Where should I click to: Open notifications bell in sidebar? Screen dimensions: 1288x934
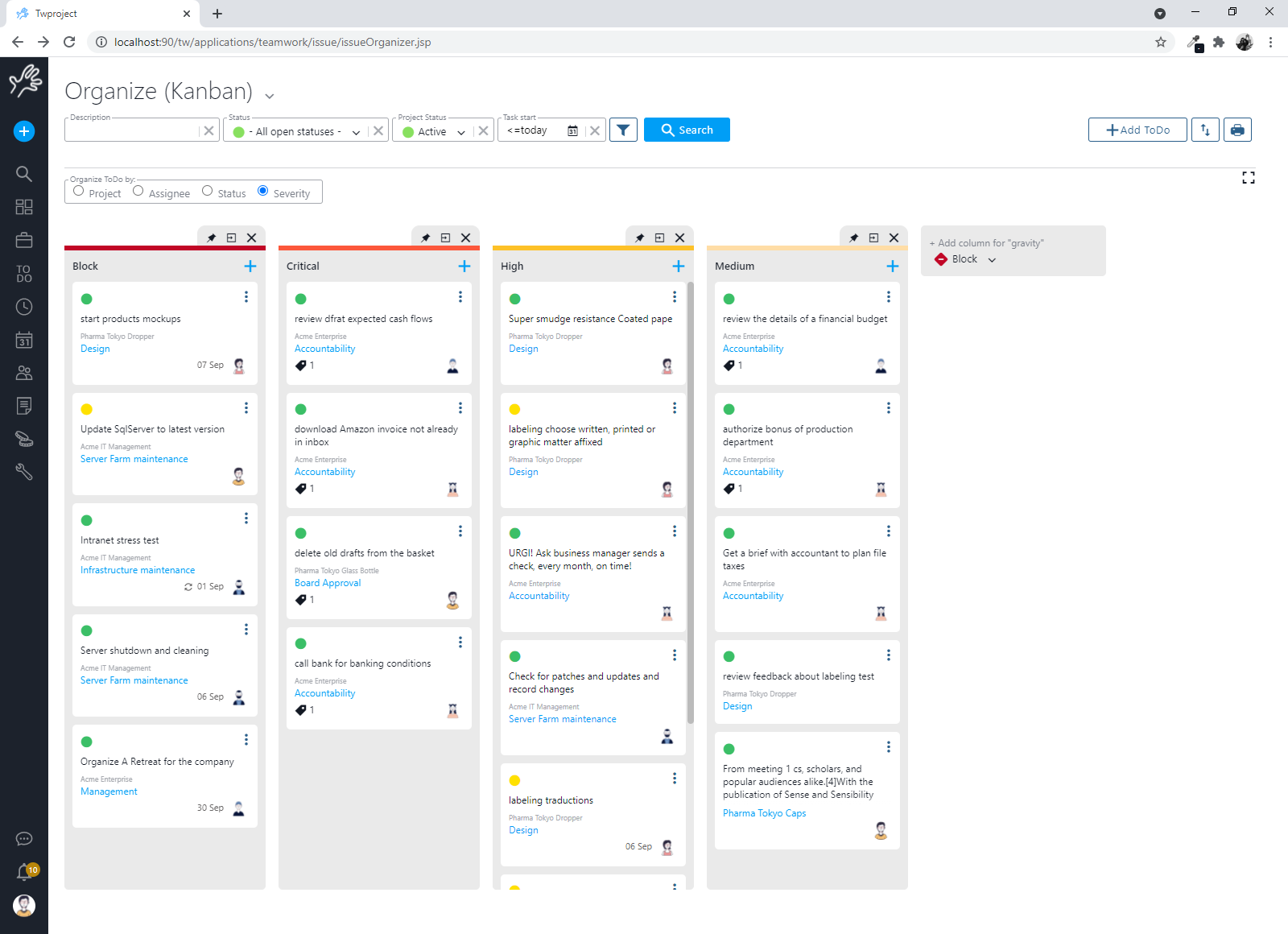coord(24,872)
